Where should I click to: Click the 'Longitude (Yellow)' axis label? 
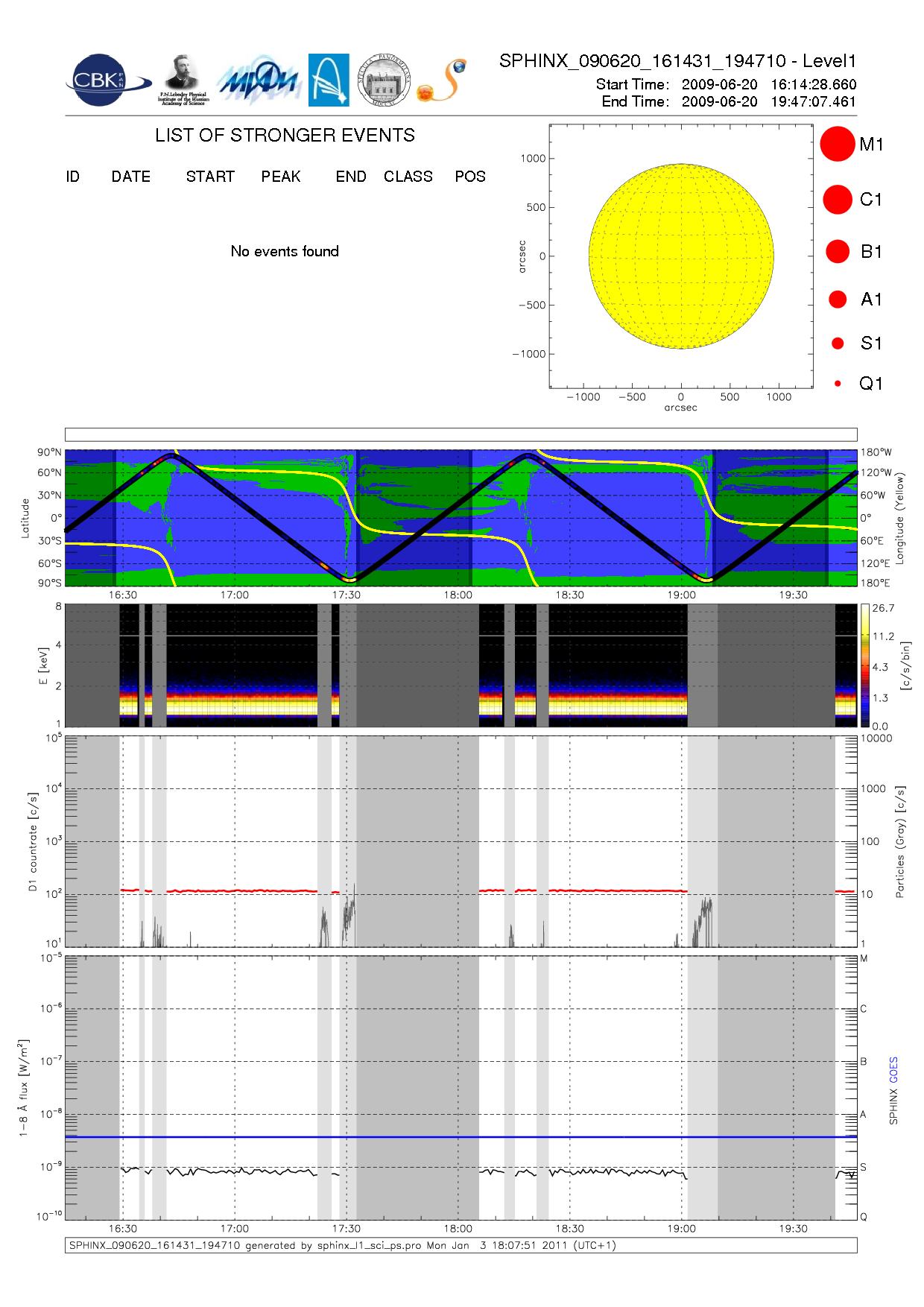coord(900,518)
